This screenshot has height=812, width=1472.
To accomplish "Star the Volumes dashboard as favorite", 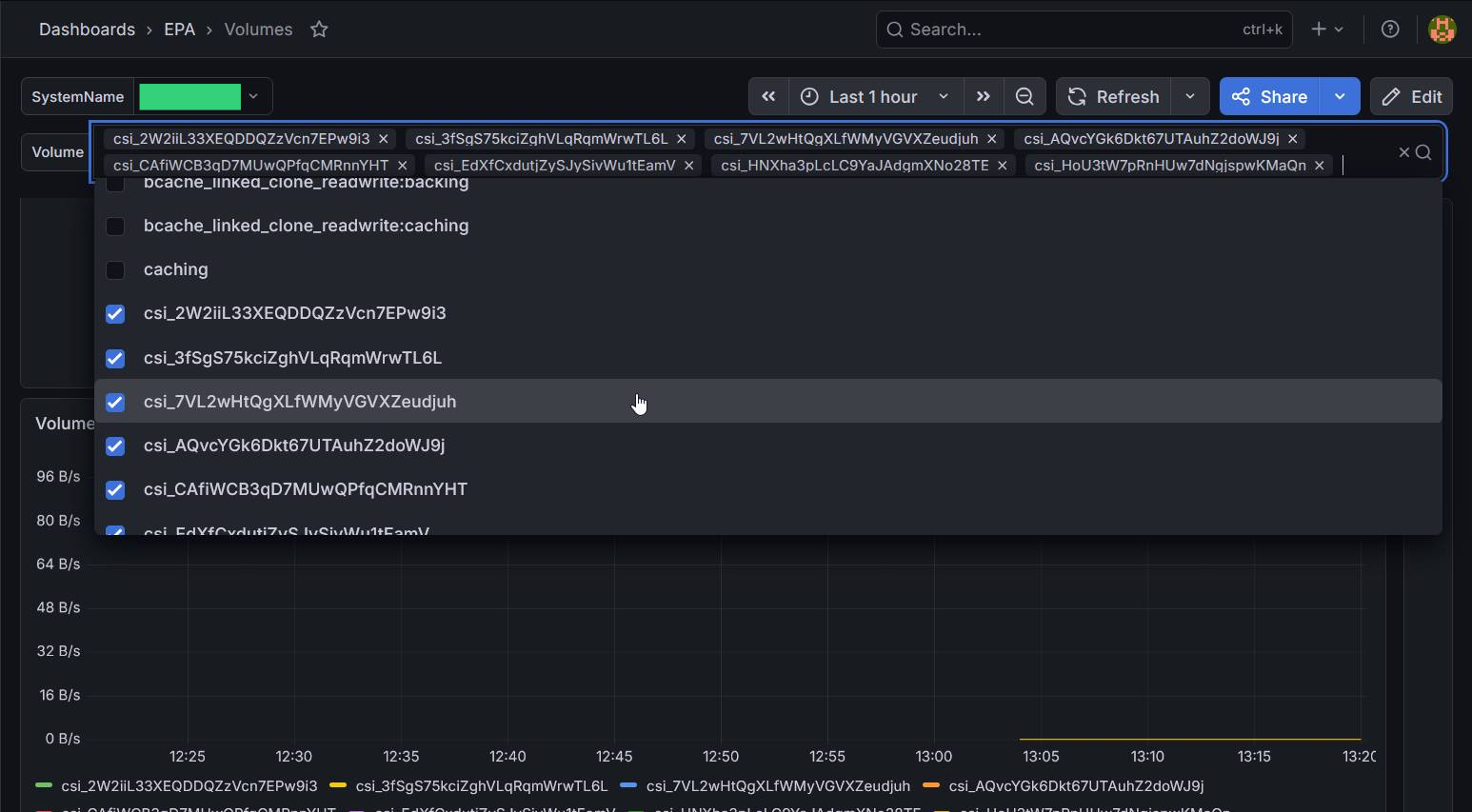I will (x=319, y=30).
